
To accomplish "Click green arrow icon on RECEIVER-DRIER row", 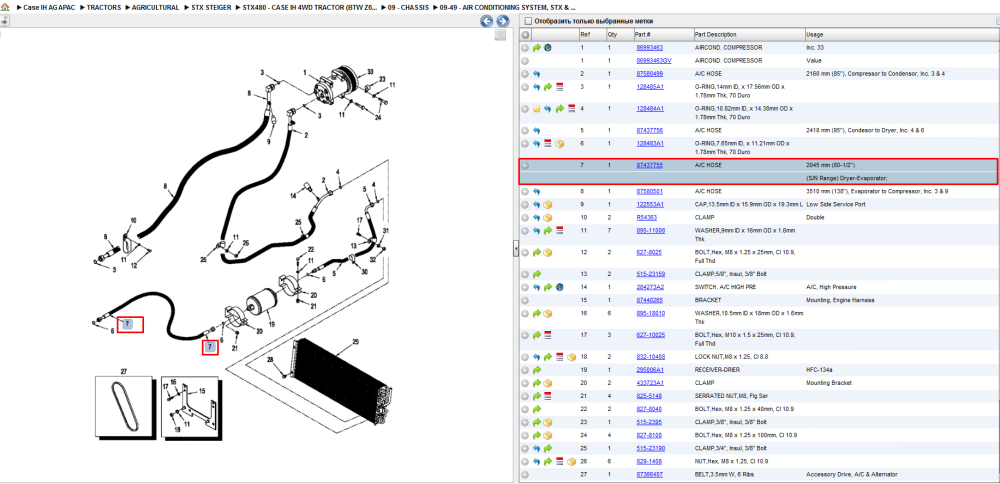I will tap(537, 370).
